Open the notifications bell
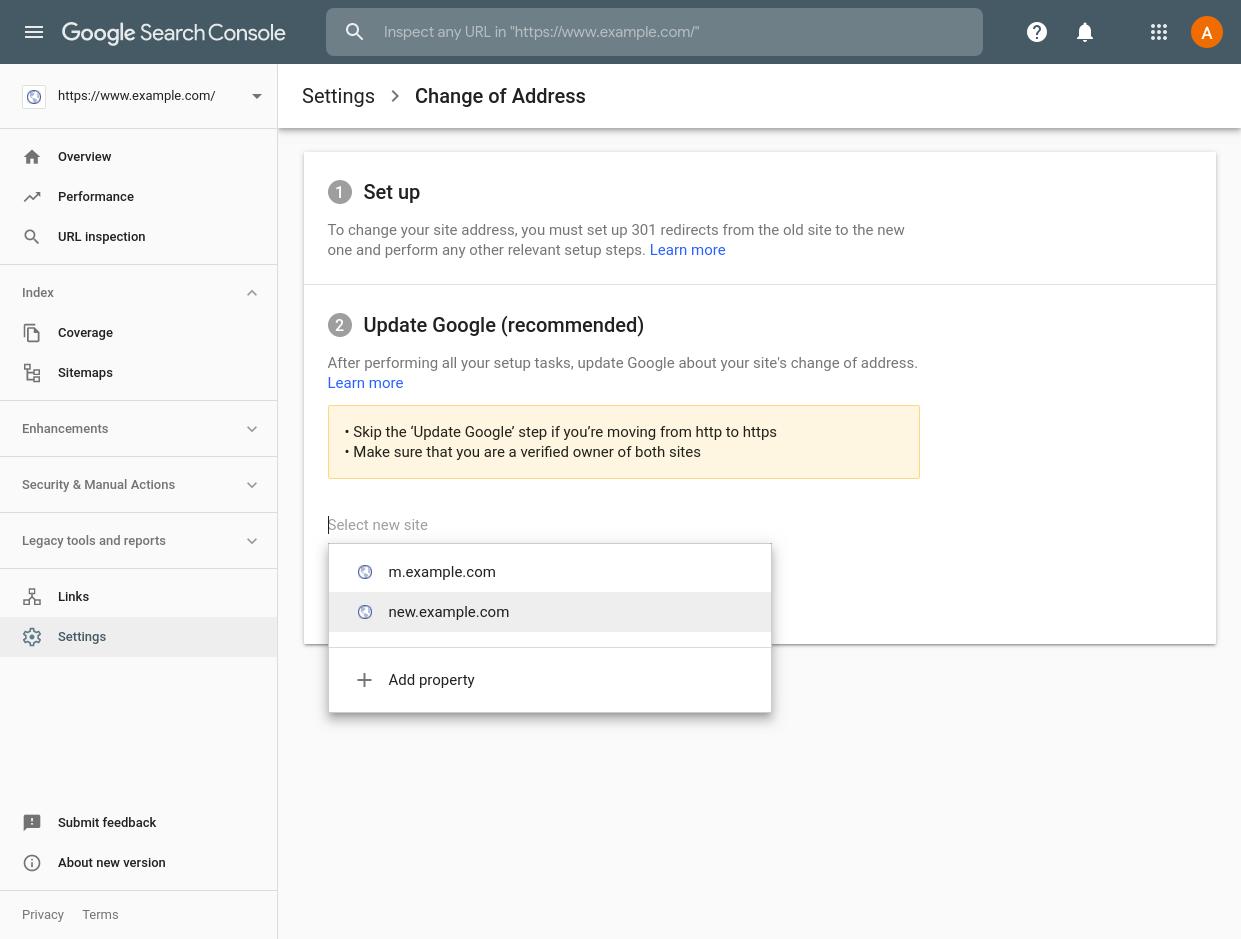 1085,31
